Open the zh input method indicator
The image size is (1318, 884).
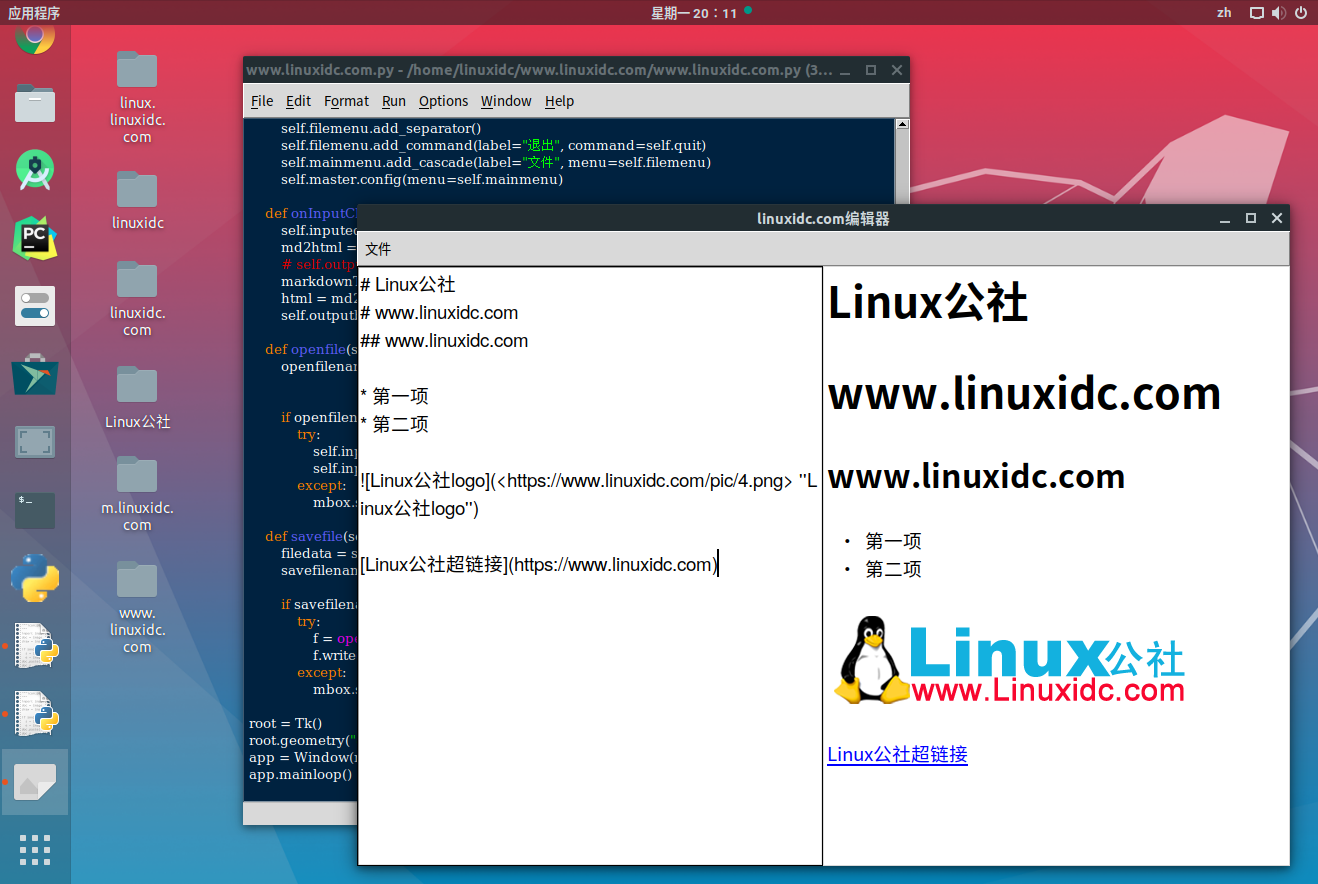[x=1224, y=13]
